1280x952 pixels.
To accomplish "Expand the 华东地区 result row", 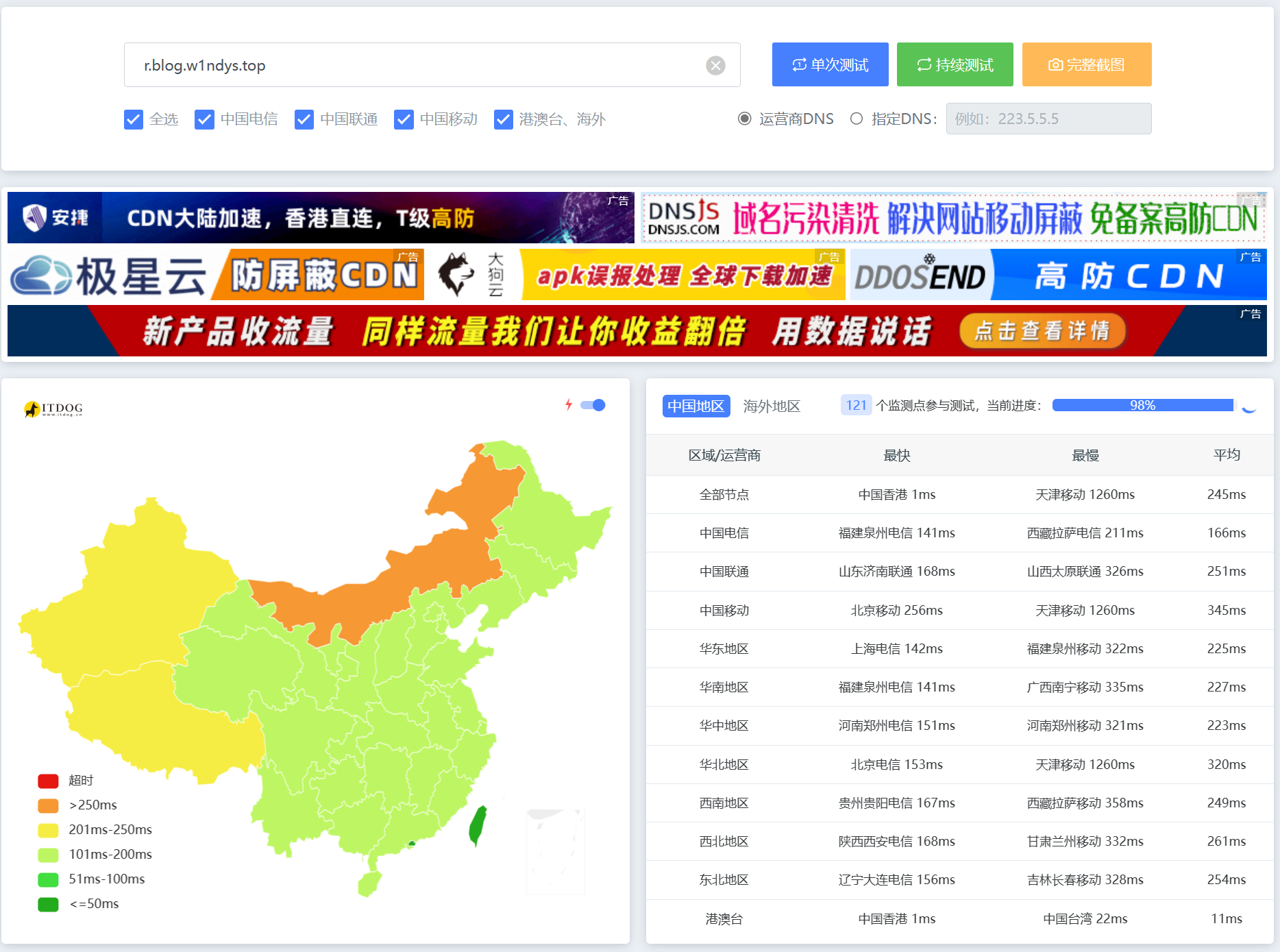I will (724, 648).
